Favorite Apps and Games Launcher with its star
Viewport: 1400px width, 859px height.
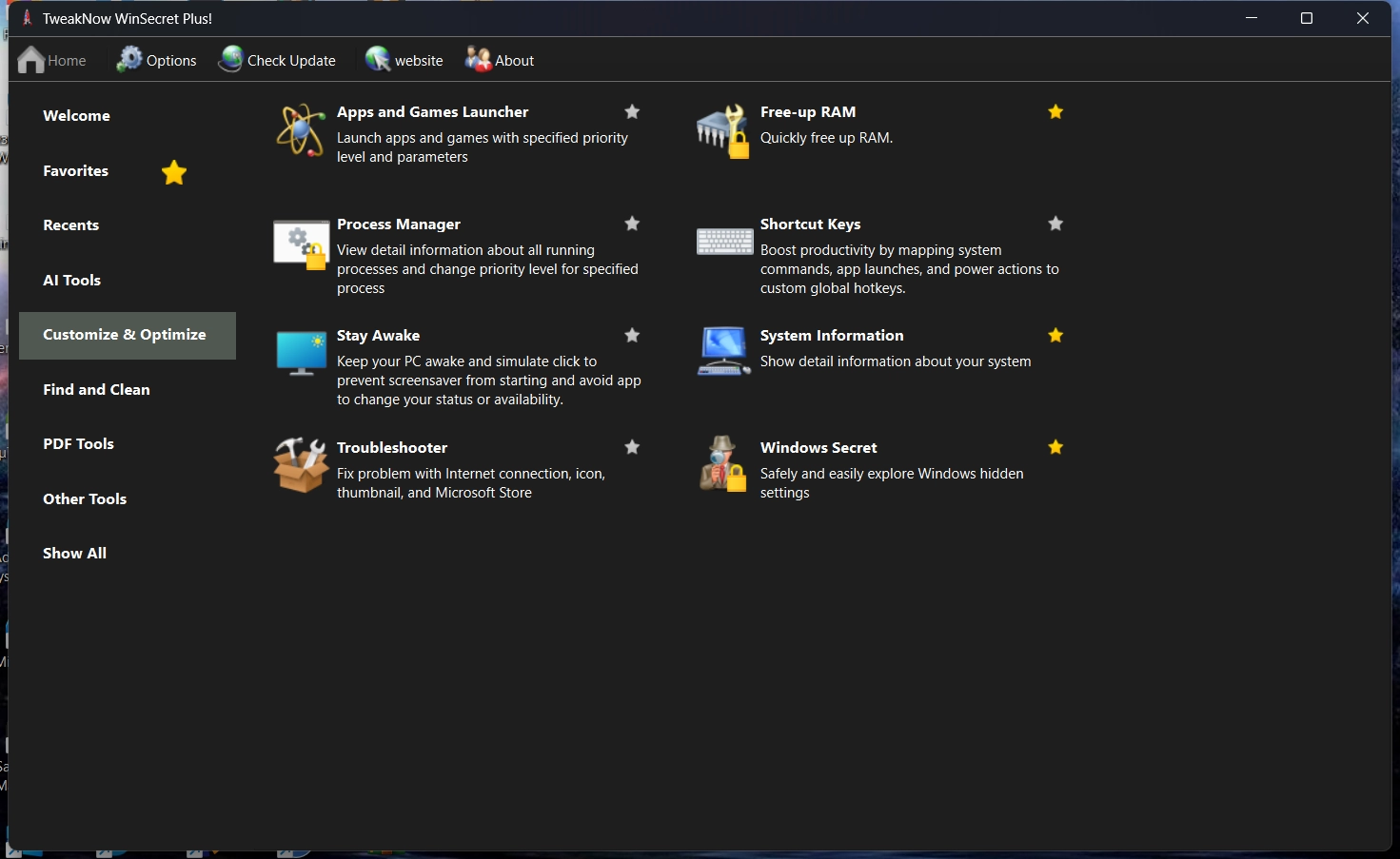coord(632,111)
